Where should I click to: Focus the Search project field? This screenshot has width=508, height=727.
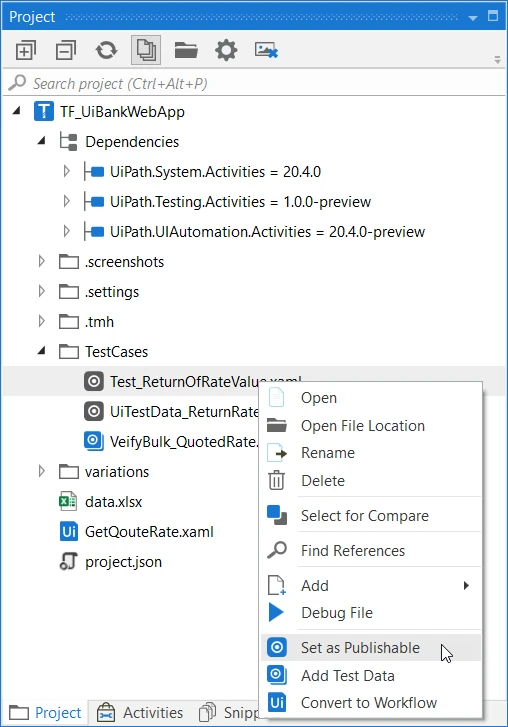254,83
